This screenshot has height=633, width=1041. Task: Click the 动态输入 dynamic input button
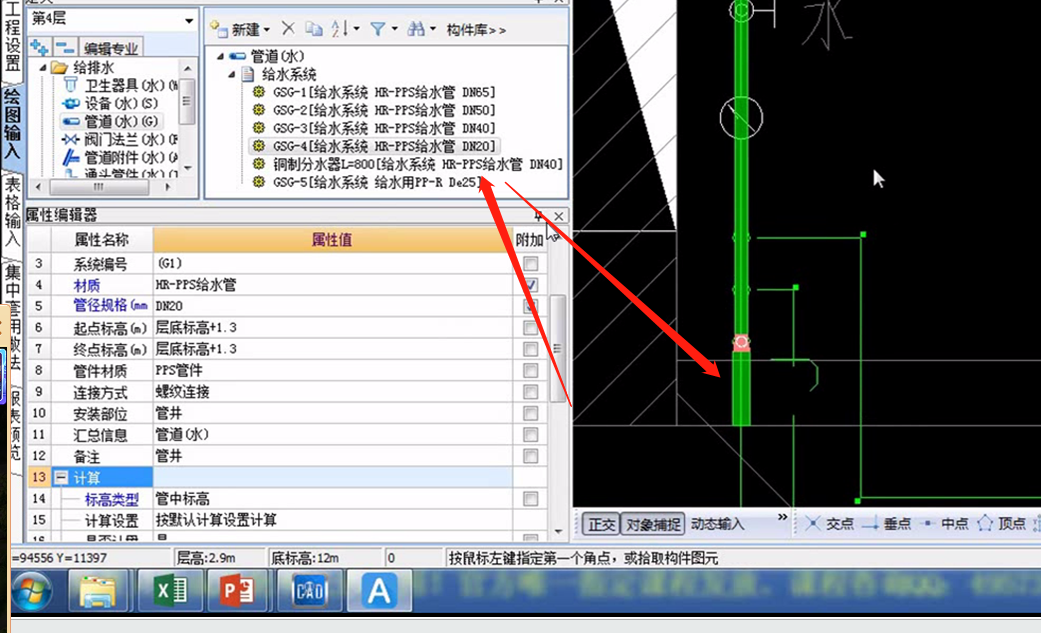717,524
